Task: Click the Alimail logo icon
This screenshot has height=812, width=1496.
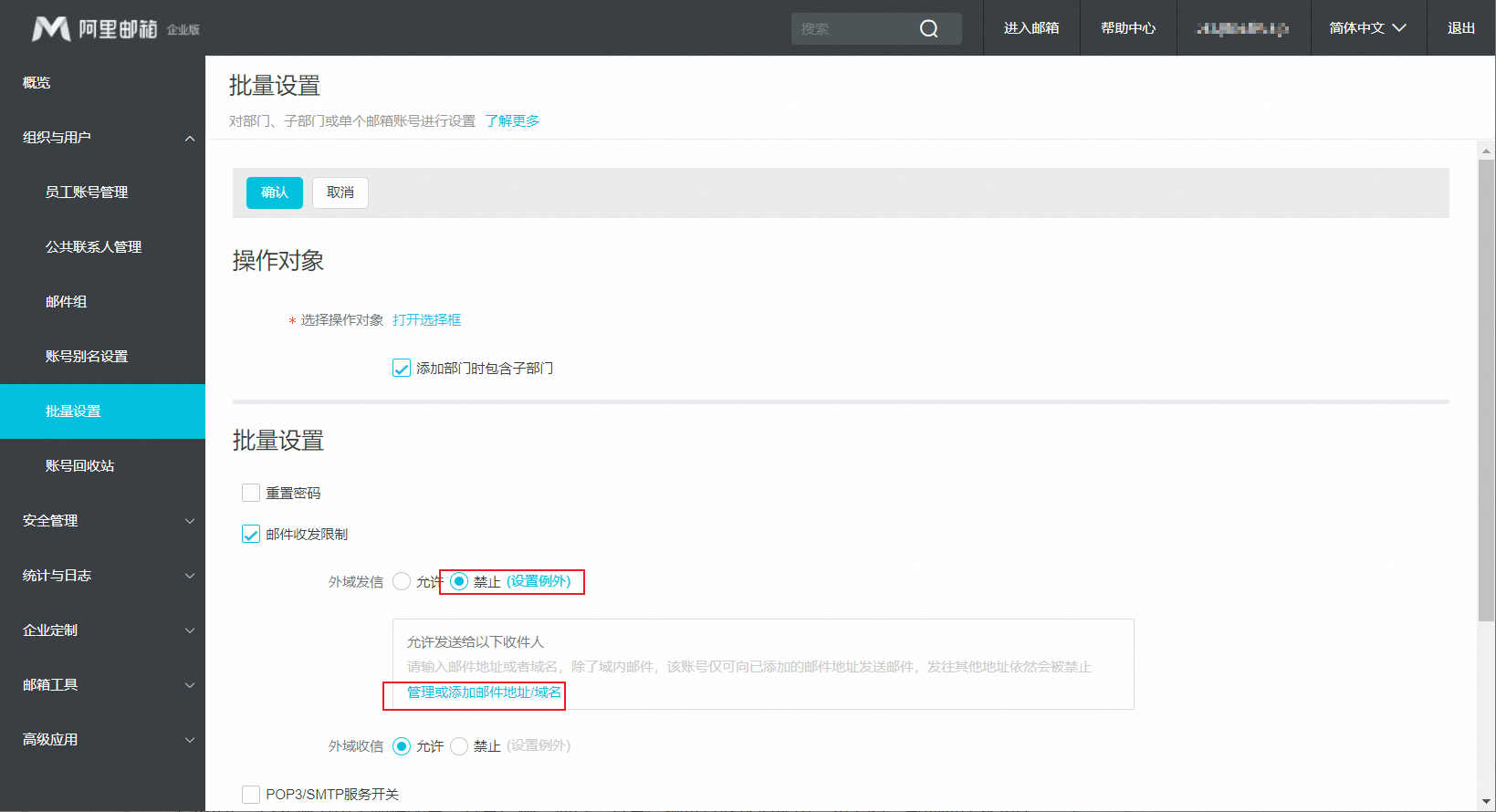Action: pos(51,28)
